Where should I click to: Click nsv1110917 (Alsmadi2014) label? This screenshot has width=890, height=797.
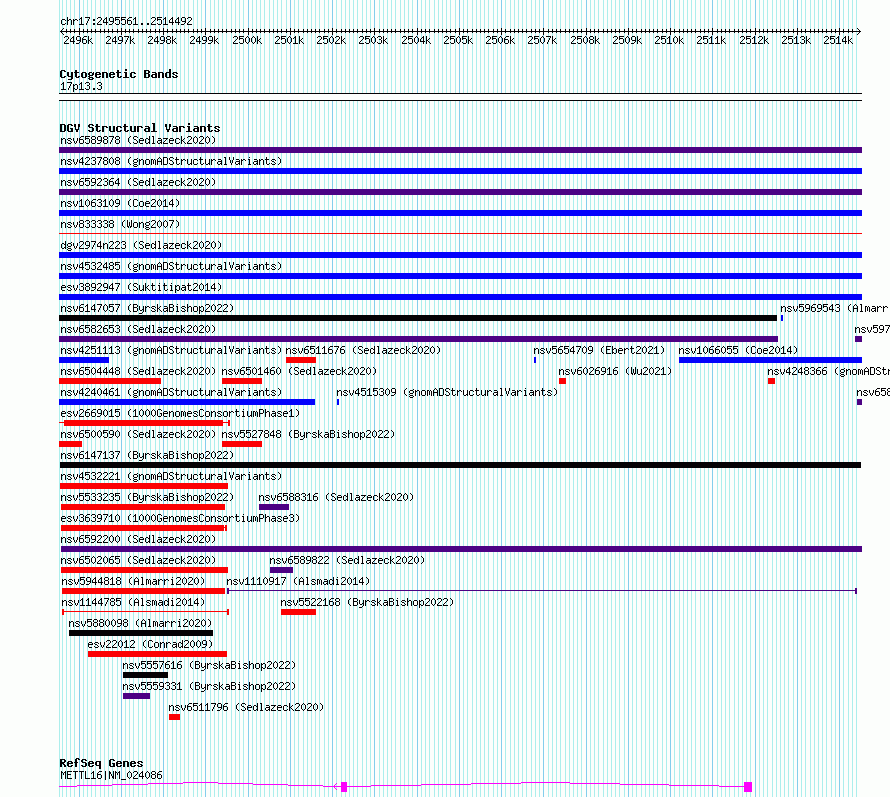point(298,581)
